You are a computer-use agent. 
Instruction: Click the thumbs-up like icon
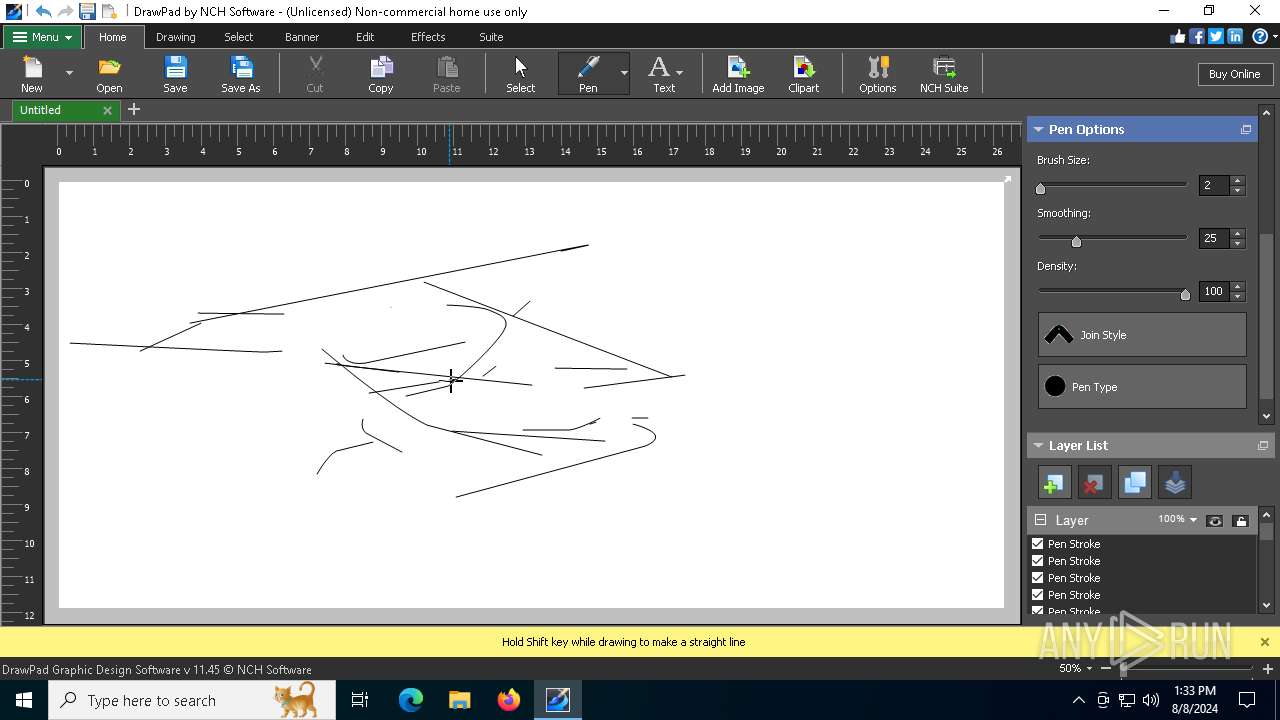point(1178,36)
